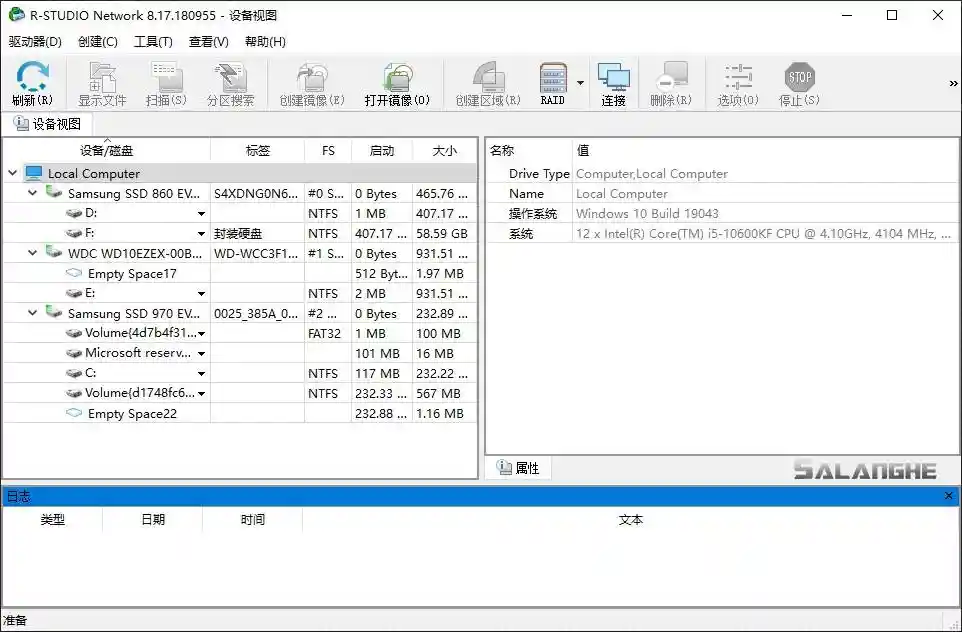
Task: Click 创建镜像 to create an image
Action: [x=313, y=82]
